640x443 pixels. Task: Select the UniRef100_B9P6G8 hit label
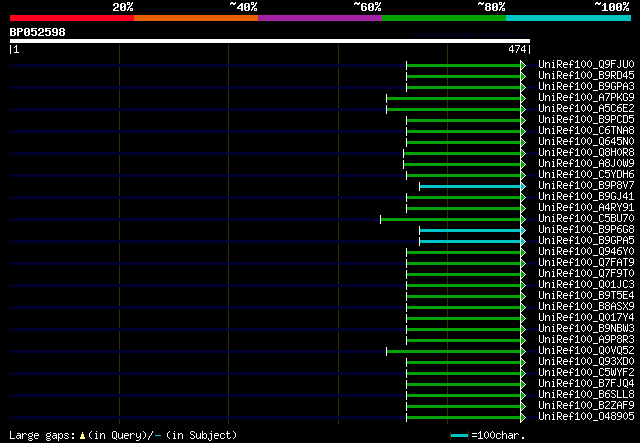[x=586, y=230]
